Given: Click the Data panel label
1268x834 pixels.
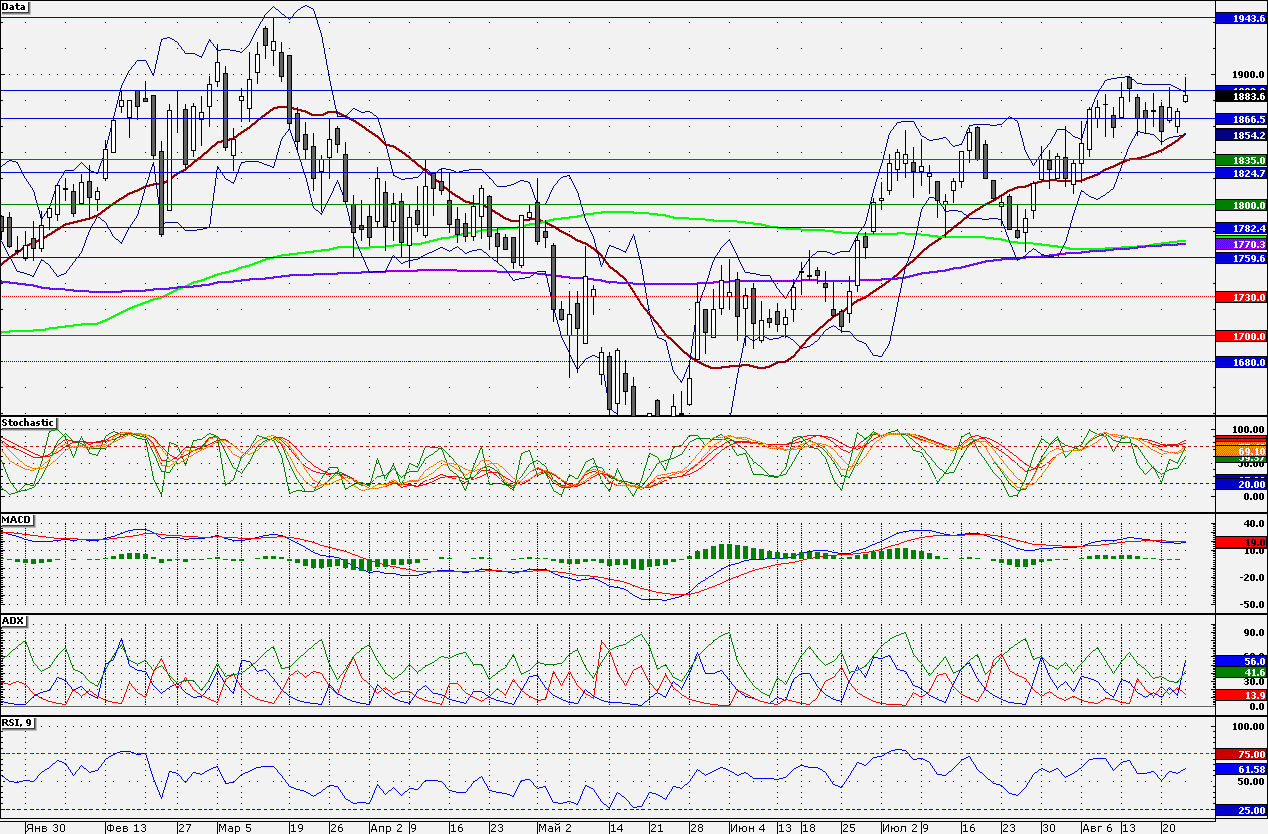Looking at the screenshot, I should point(15,7).
